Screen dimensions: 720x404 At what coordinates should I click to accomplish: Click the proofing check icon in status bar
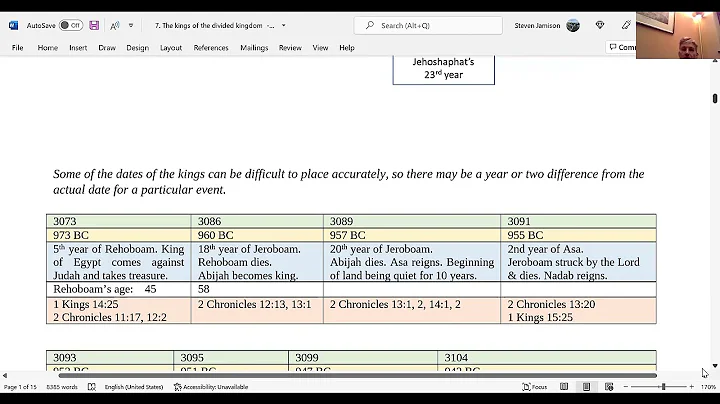pyautogui.click(x=92, y=387)
